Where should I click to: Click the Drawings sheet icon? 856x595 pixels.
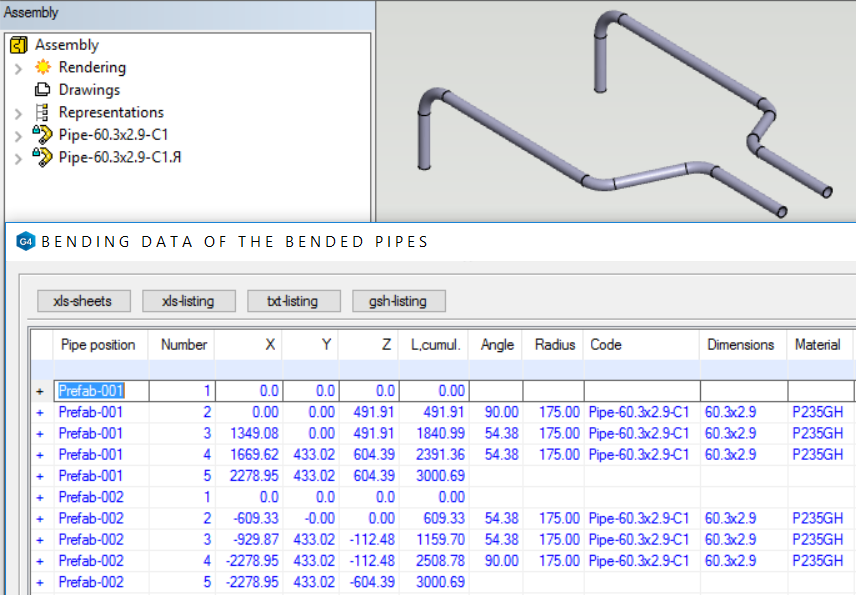coord(42,90)
